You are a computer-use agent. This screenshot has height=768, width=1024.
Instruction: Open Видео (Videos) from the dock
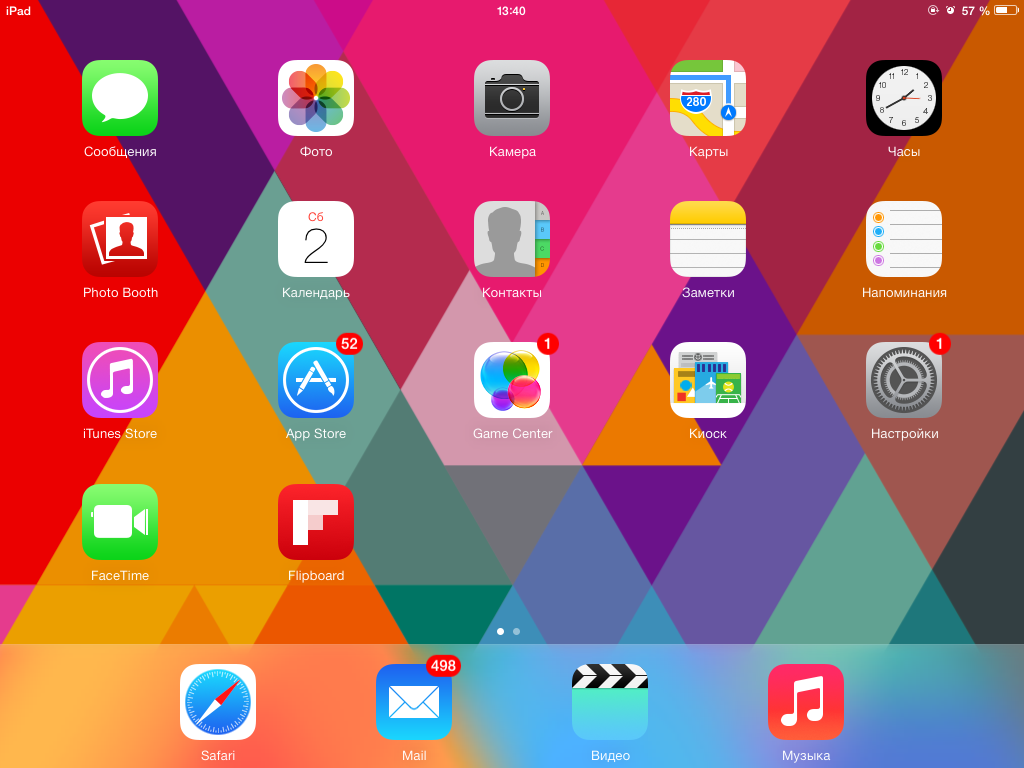pos(610,702)
